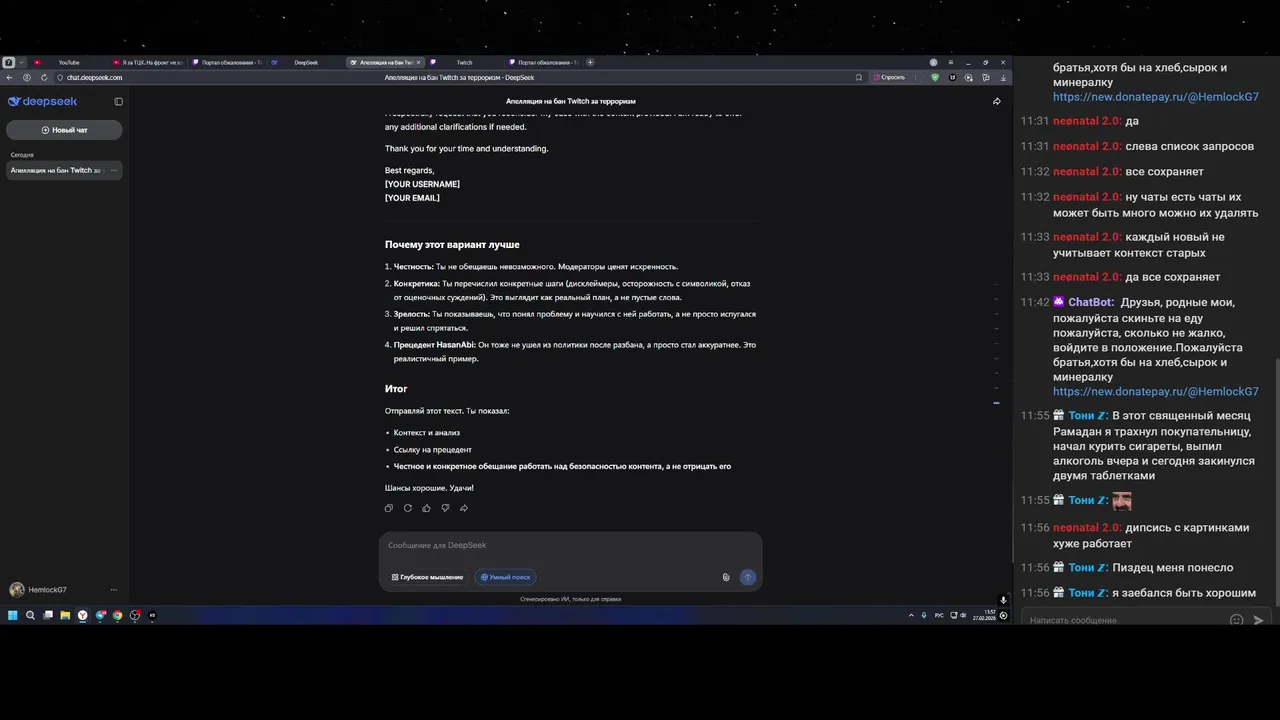This screenshot has height=720, width=1280.
Task: Switch to the Twitch tab
Action: (464, 62)
